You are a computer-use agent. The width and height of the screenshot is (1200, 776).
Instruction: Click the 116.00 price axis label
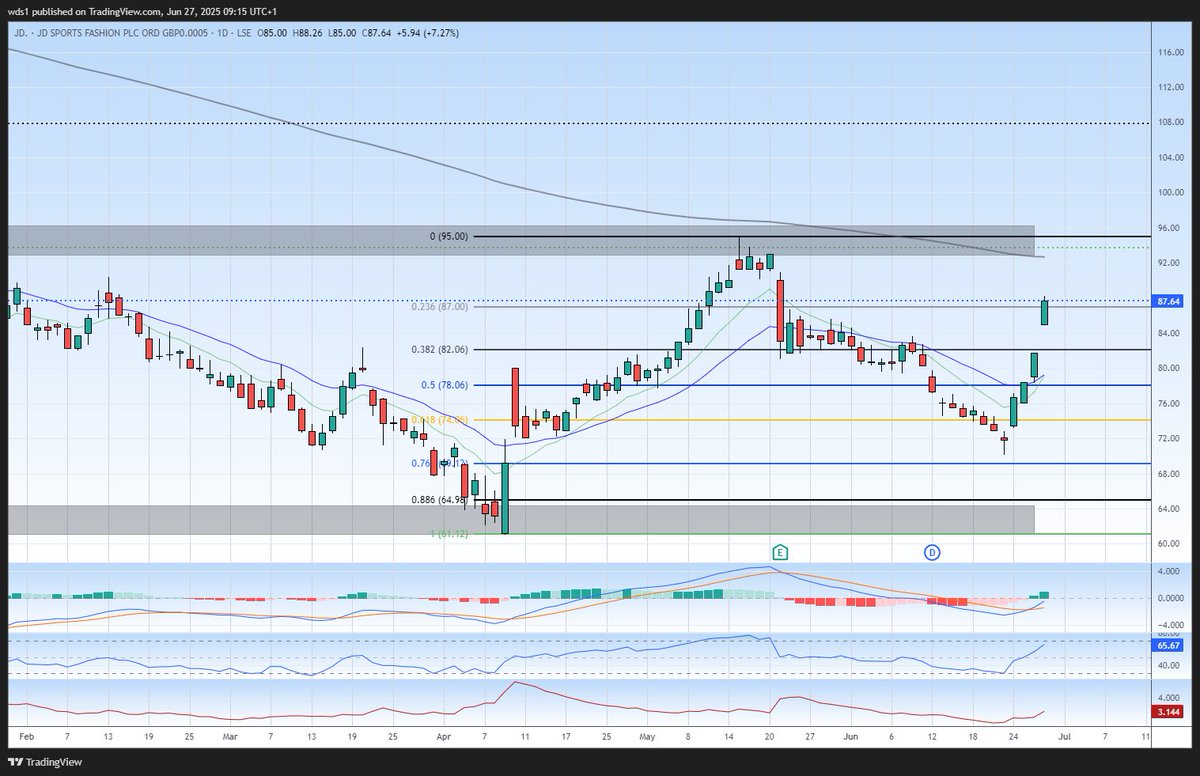click(x=1170, y=52)
